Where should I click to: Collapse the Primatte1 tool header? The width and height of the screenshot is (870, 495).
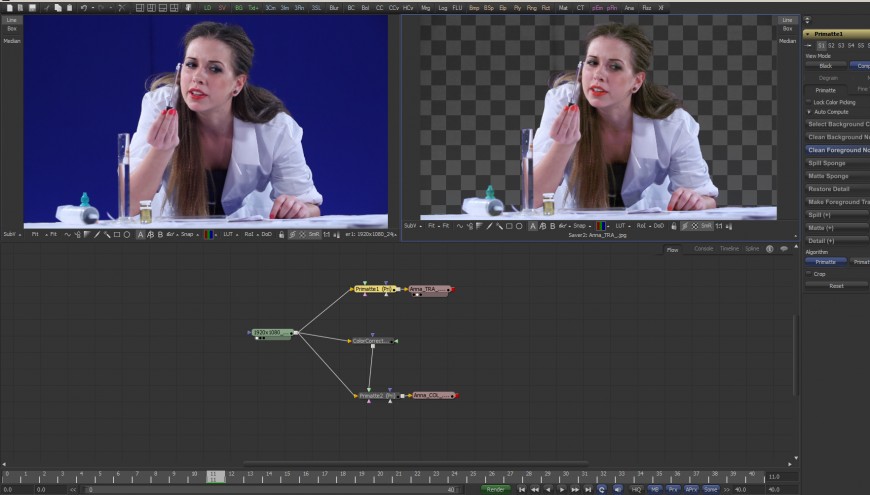(x=809, y=33)
